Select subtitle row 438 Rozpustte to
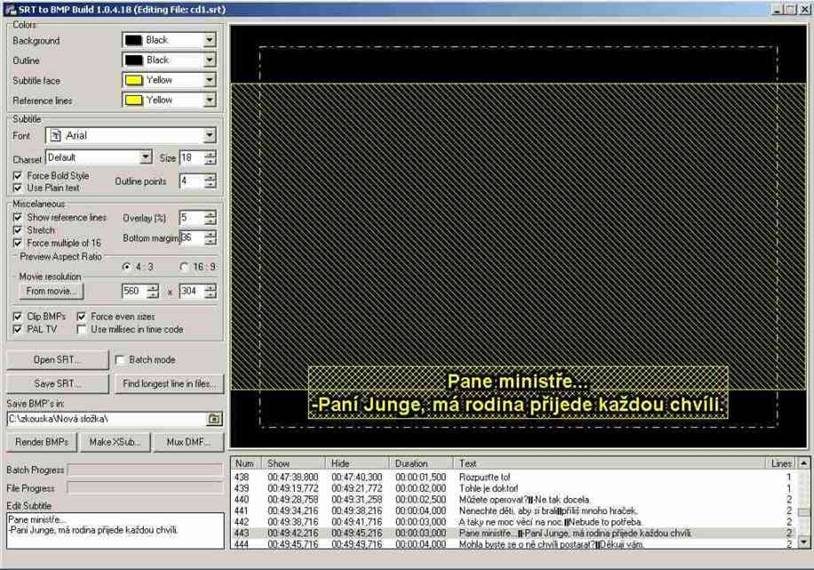814x570 pixels. (513, 477)
